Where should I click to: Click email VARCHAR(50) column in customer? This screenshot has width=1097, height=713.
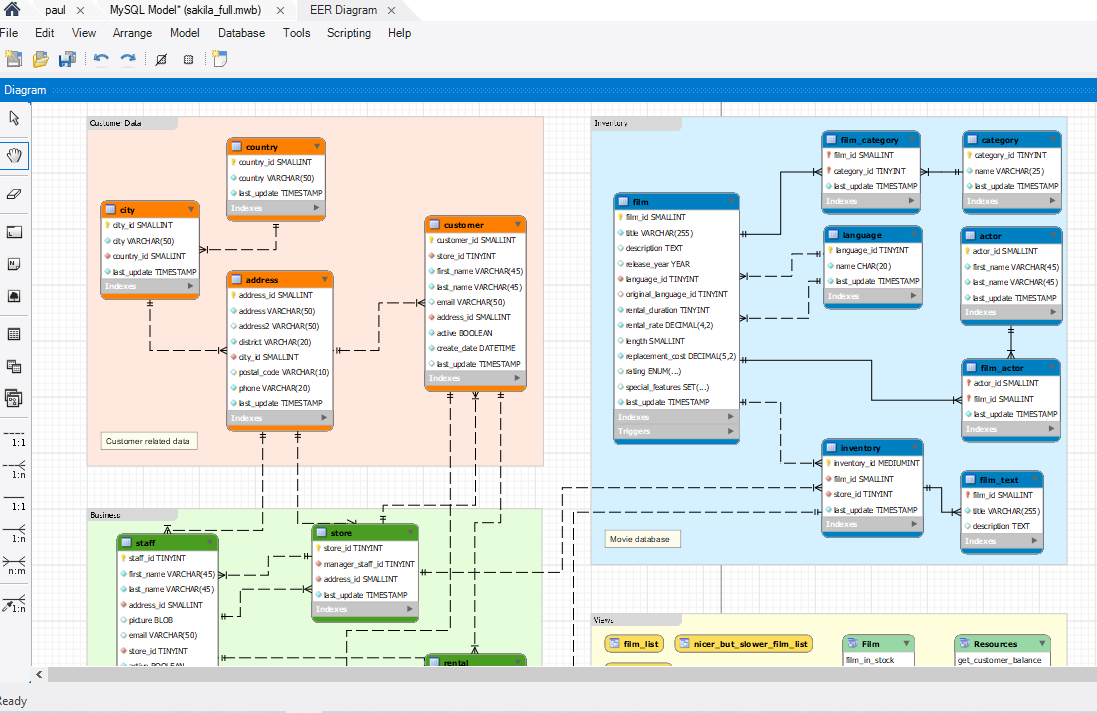471,302
